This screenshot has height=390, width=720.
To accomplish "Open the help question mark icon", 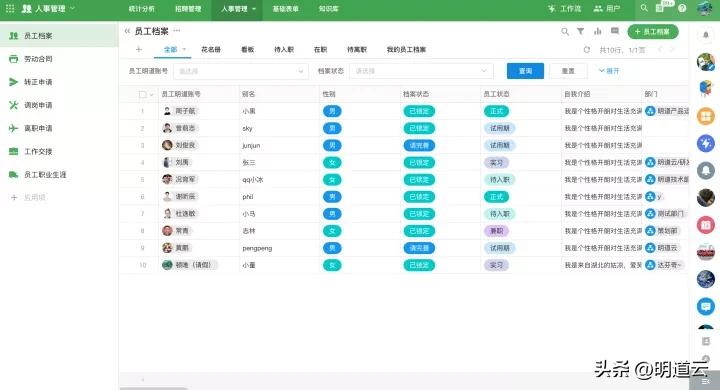I will (682, 8).
